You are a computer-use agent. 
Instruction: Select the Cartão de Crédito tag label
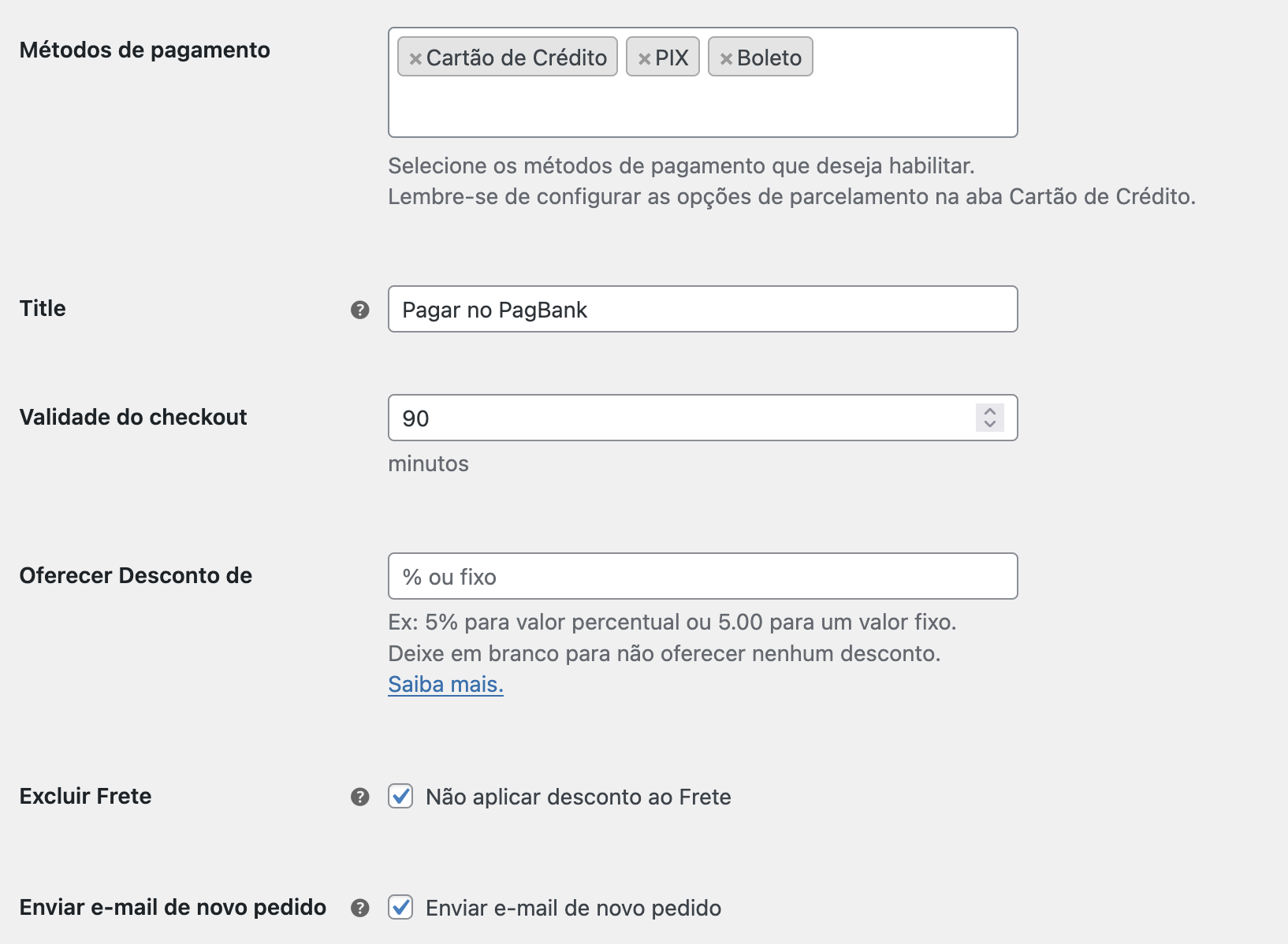tap(516, 58)
